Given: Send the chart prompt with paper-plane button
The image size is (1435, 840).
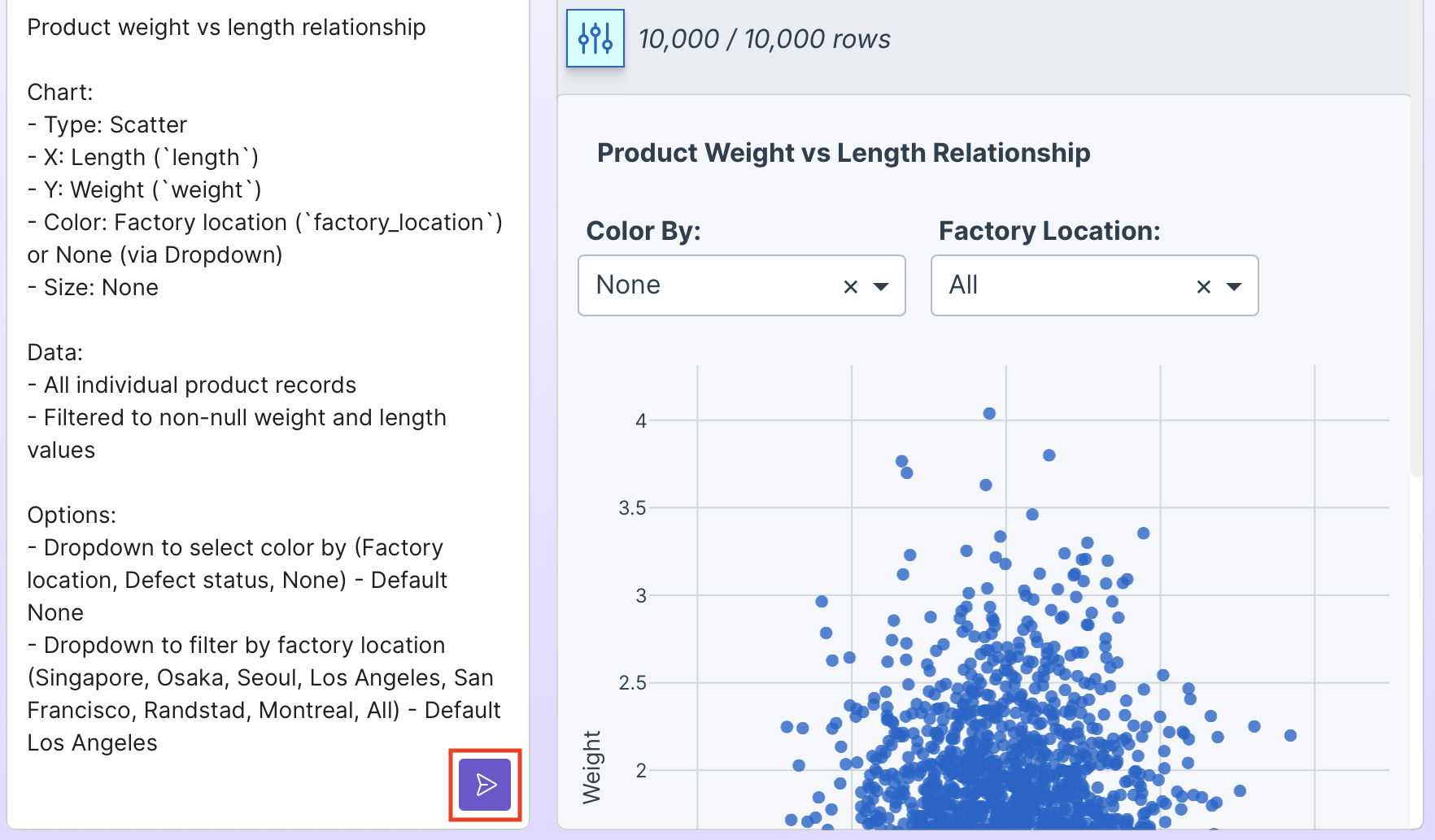Looking at the screenshot, I should click(x=485, y=785).
